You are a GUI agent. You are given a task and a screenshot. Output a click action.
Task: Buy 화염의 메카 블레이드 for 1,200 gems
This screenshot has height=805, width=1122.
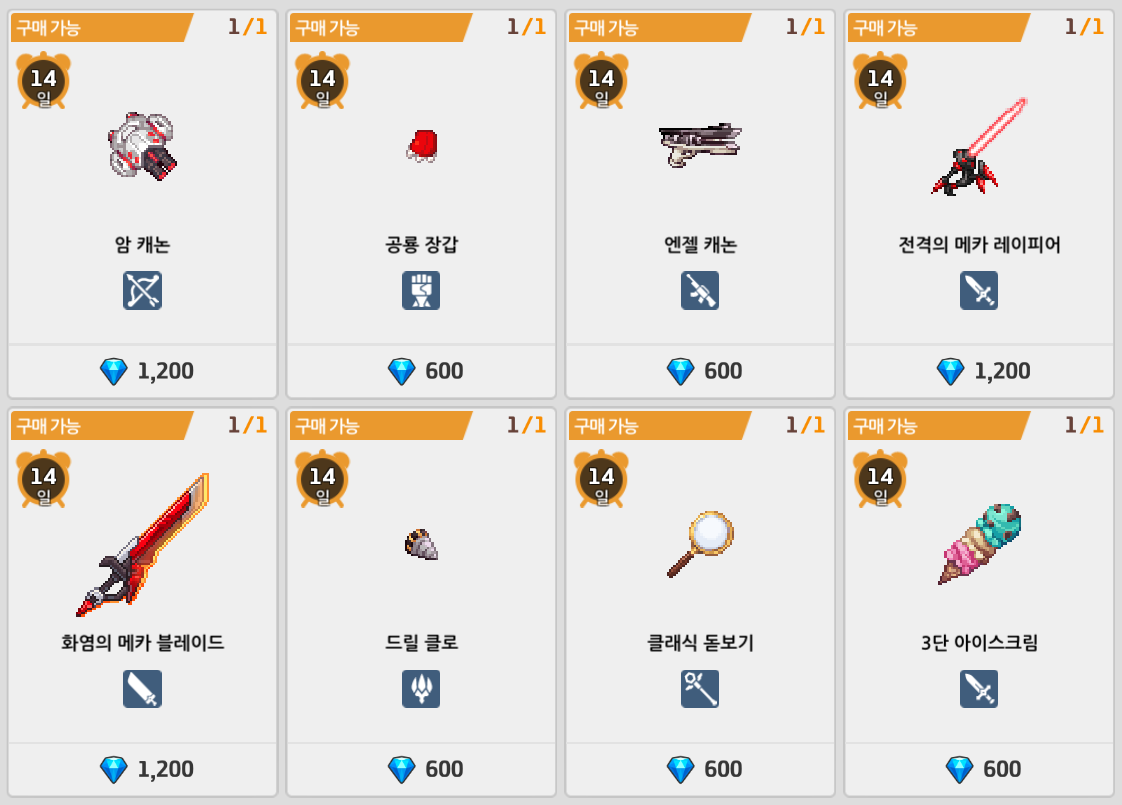pyautogui.click(x=142, y=769)
